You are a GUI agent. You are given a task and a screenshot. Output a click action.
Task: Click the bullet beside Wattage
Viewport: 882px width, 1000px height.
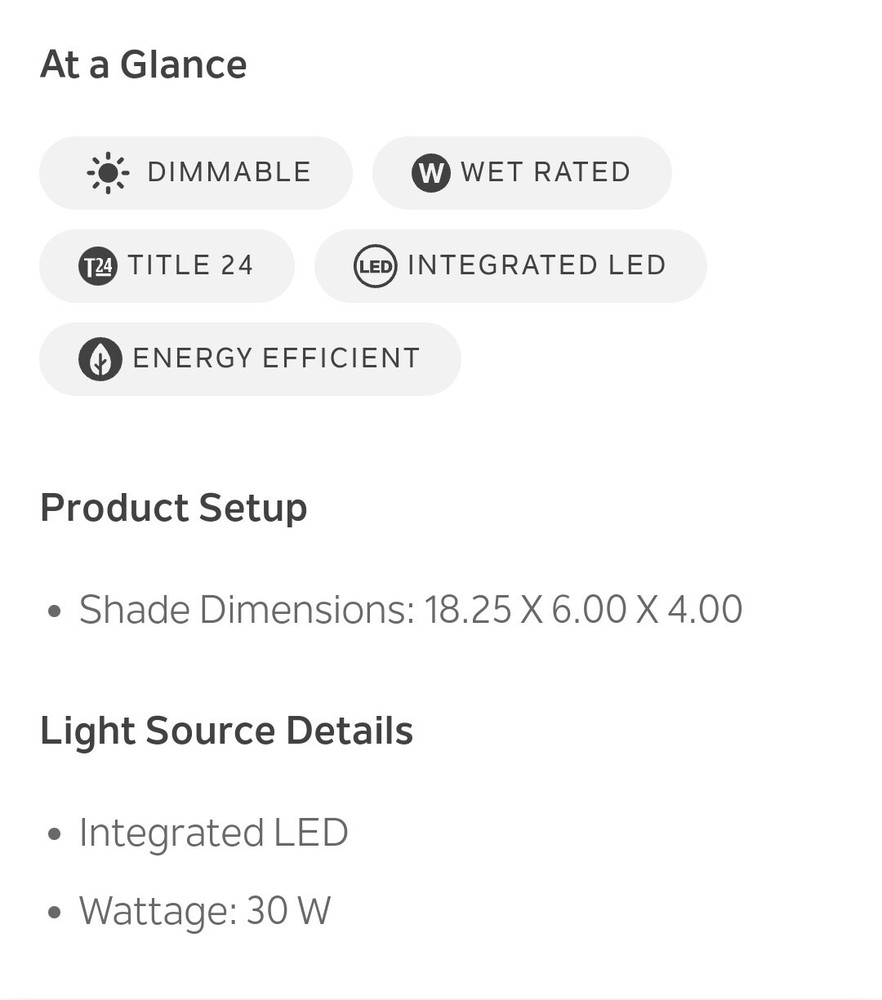[55, 913]
